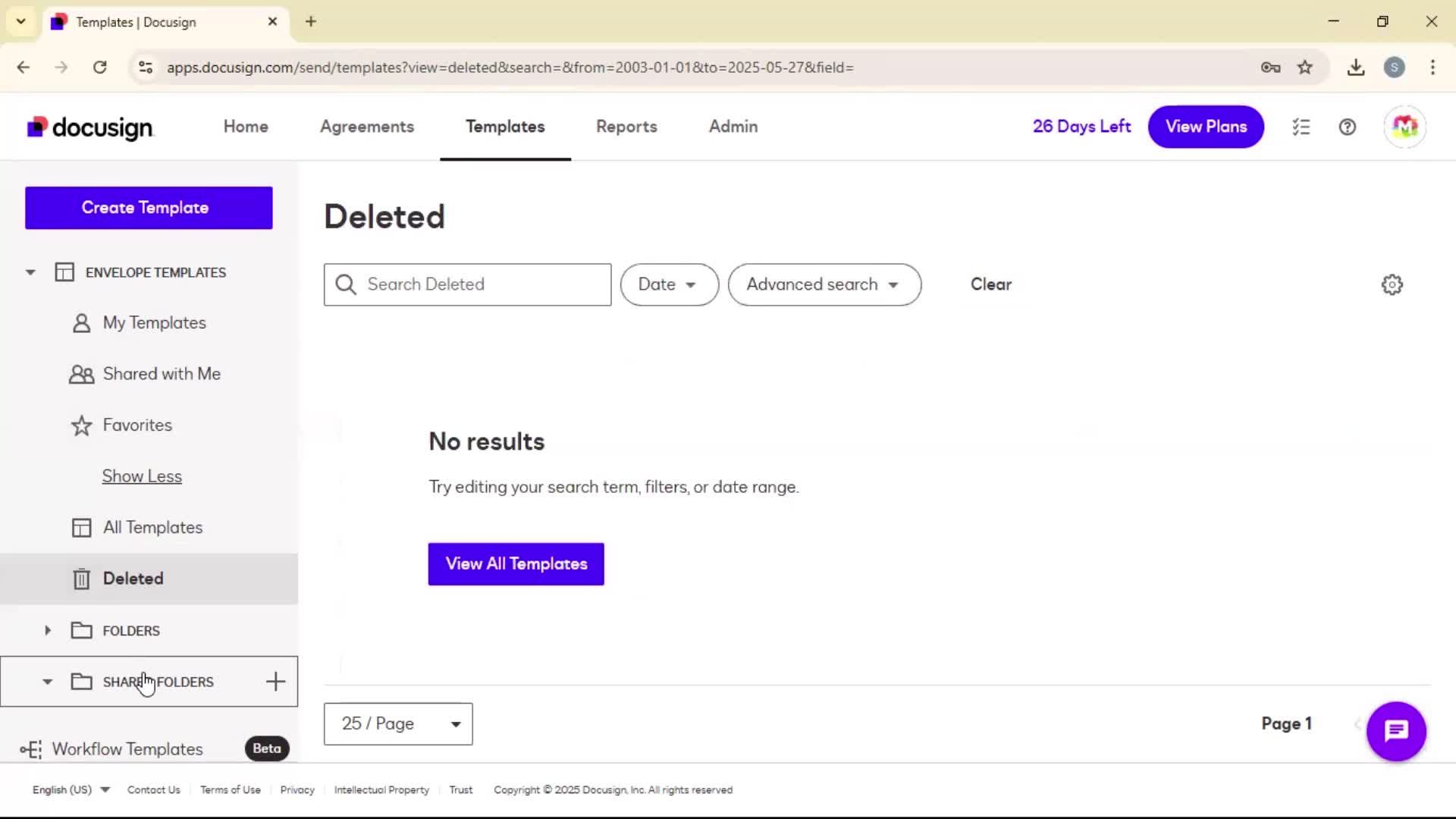This screenshot has width=1456, height=819.
Task: Go to the Home tab
Action: click(x=246, y=127)
